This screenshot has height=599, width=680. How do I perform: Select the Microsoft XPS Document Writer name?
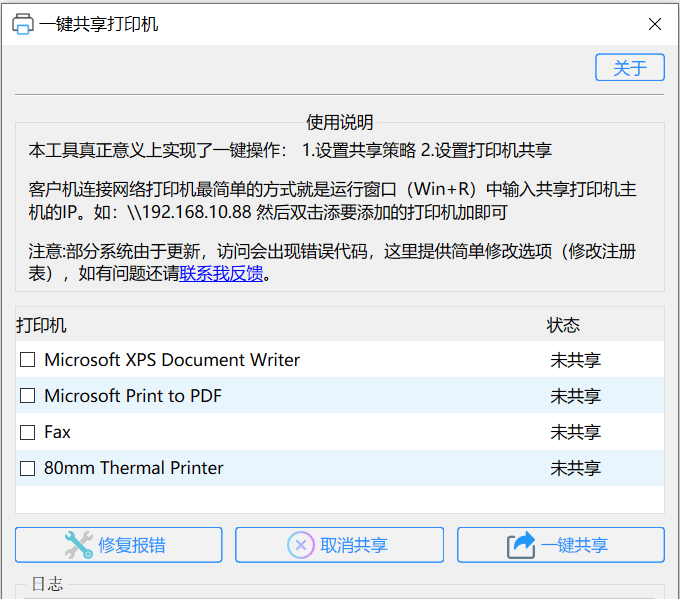(x=172, y=360)
